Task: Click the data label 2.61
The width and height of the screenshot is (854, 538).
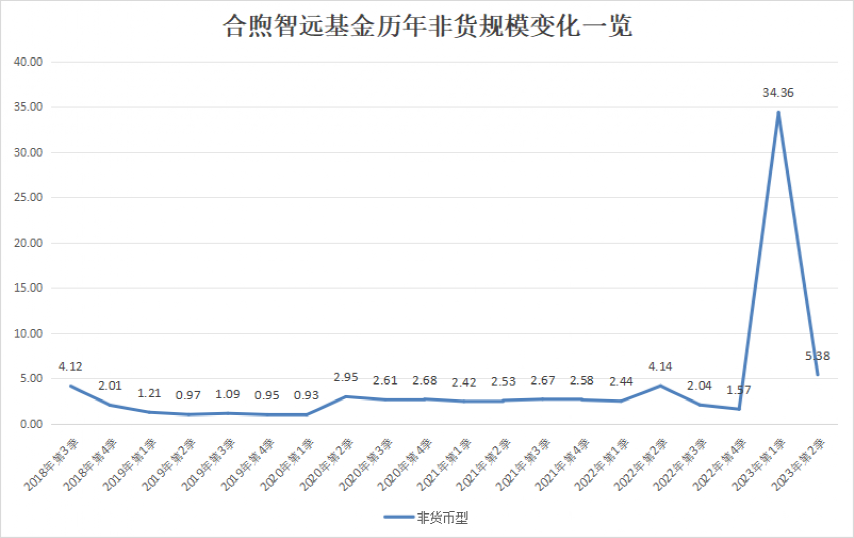Action: click(x=385, y=381)
